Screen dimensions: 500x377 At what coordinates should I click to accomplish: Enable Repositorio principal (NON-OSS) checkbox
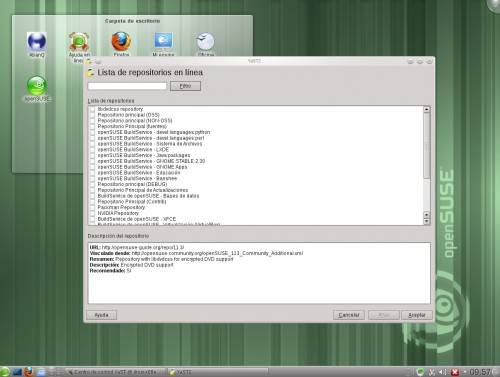(x=92, y=121)
